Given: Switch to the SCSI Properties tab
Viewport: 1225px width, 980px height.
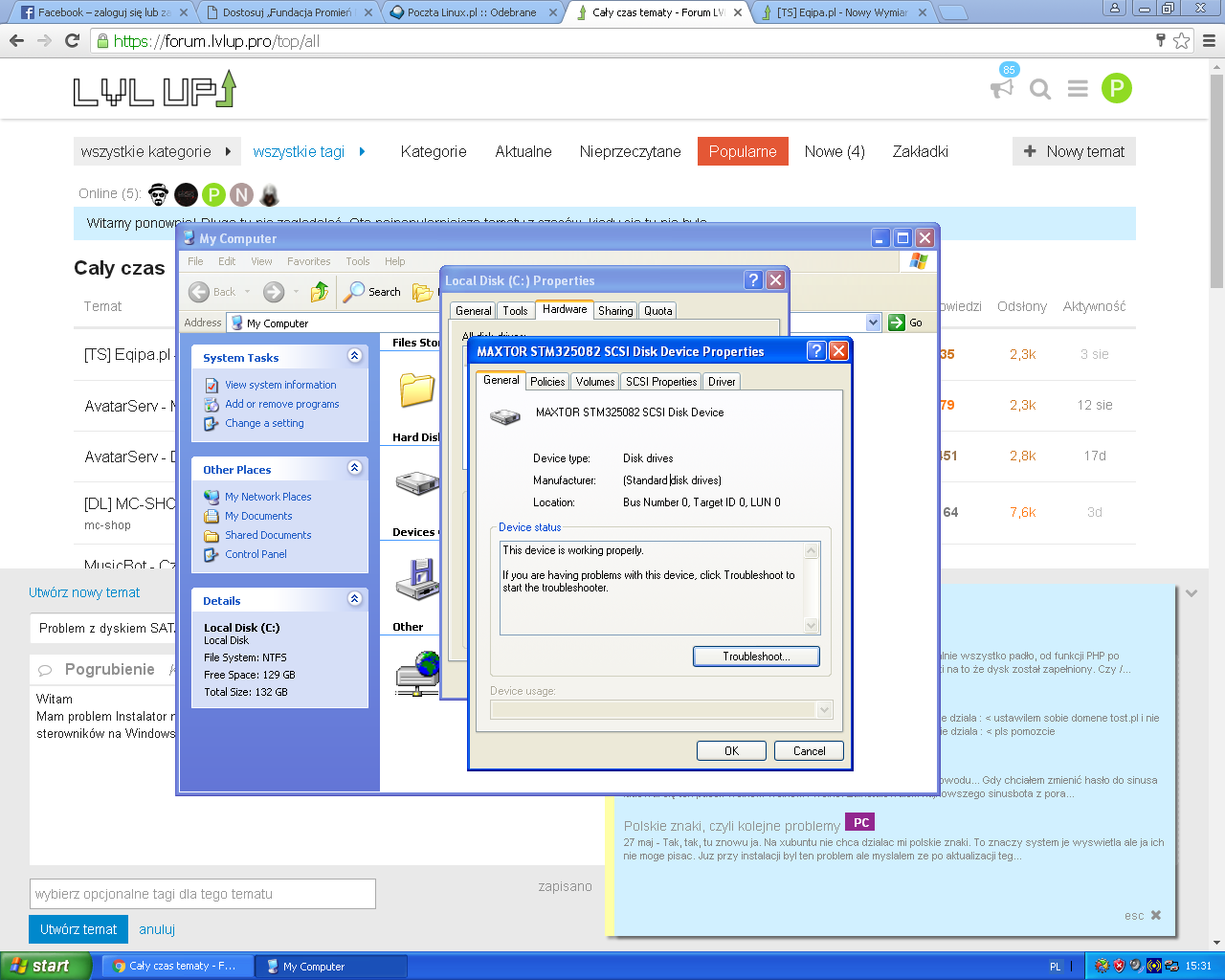Looking at the screenshot, I should click(x=661, y=381).
